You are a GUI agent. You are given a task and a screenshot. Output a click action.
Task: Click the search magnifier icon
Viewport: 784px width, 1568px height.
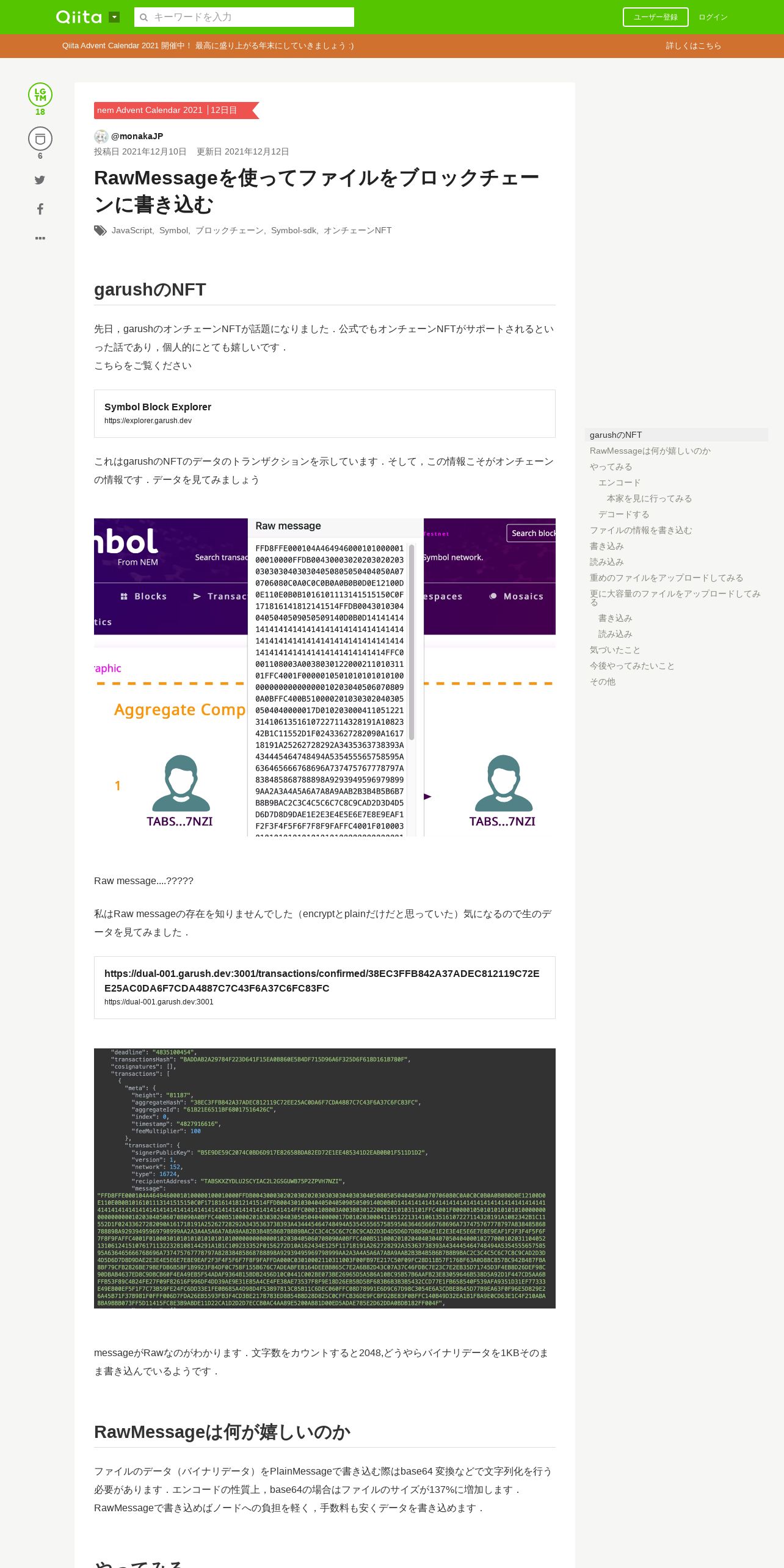[x=144, y=17]
